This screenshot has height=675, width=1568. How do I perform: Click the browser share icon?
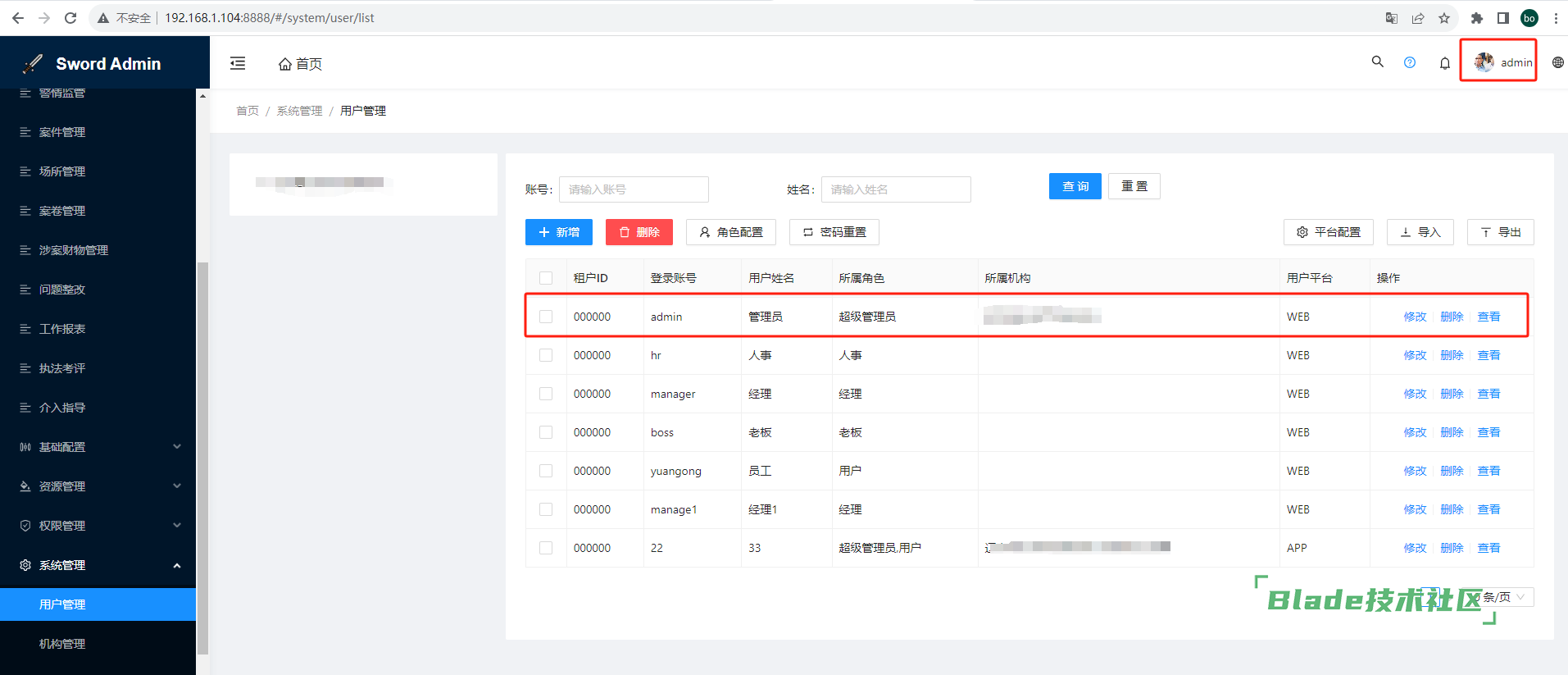tap(1418, 18)
